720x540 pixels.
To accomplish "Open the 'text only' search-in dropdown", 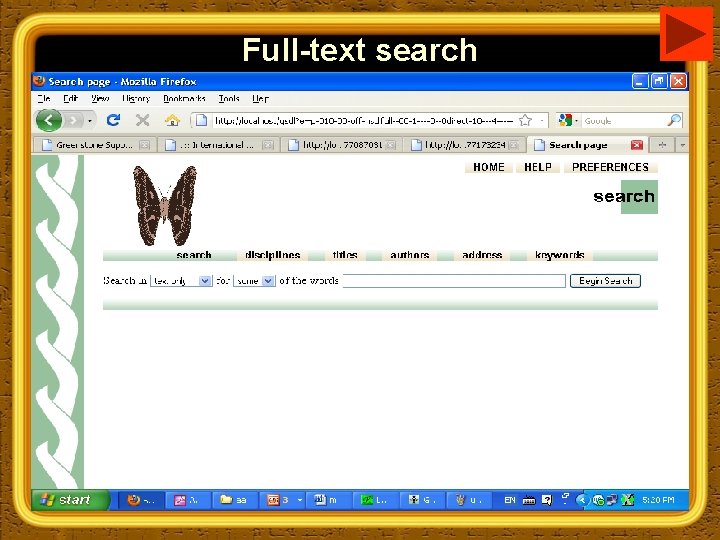I will tap(181, 281).
